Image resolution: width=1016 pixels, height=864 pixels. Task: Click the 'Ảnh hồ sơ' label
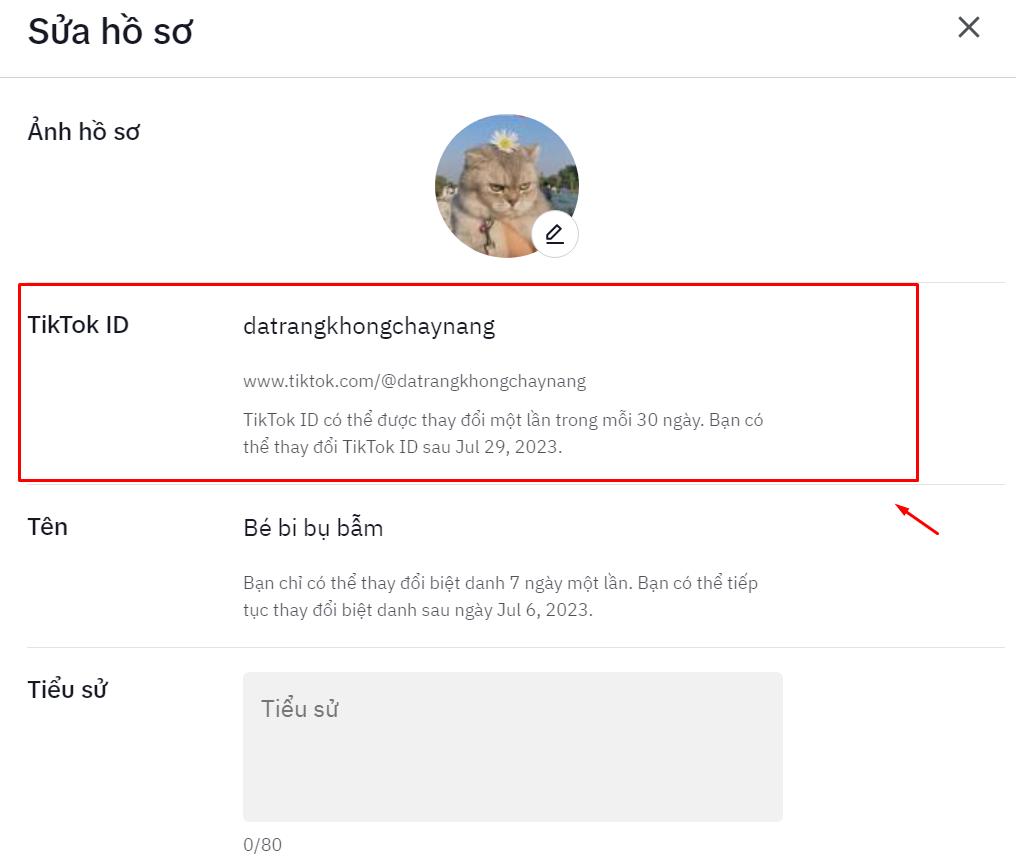tap(84, 132)
